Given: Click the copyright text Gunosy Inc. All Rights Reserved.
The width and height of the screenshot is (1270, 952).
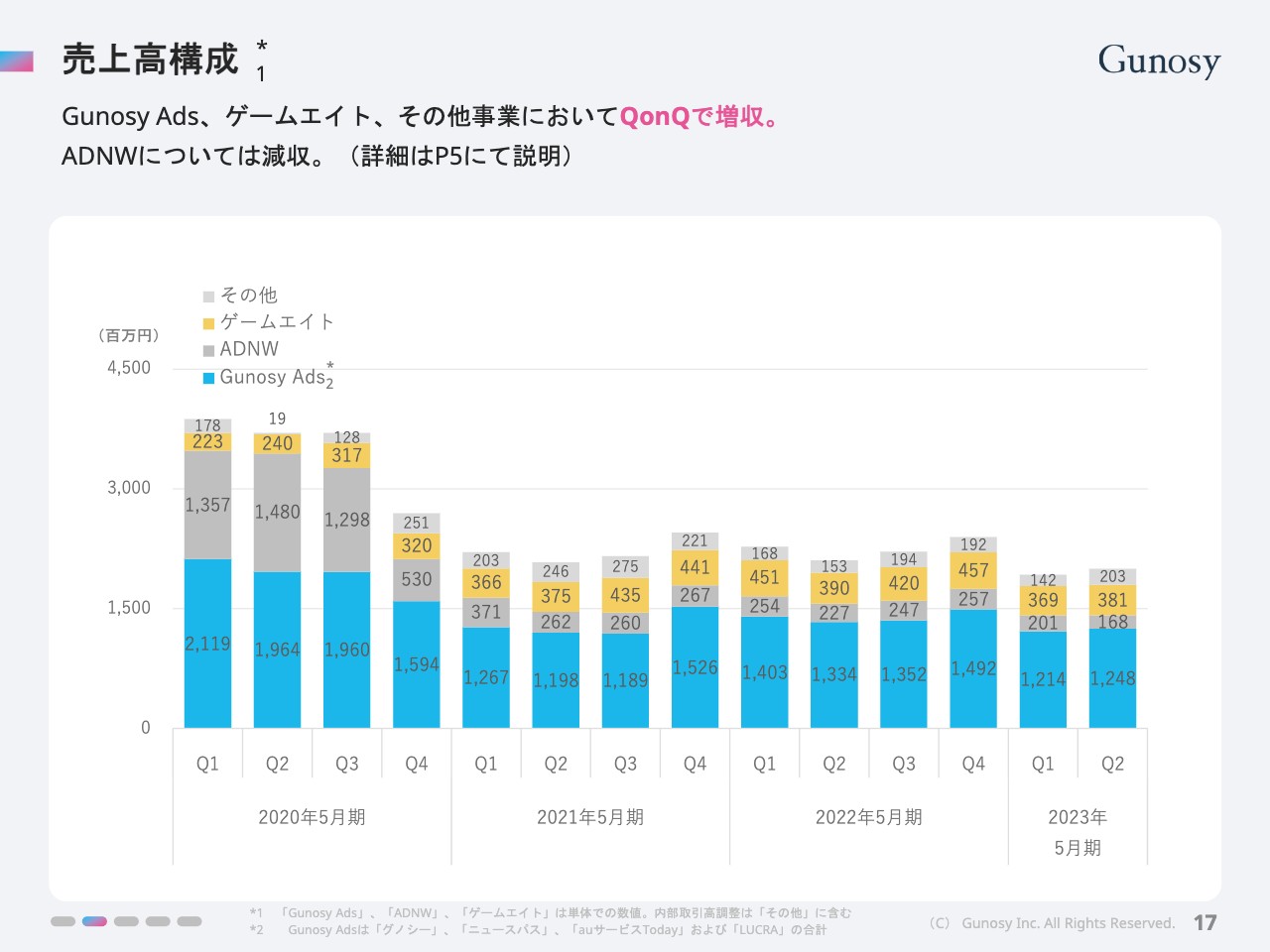Looking at the screenshot, I should click(1052, 923).
